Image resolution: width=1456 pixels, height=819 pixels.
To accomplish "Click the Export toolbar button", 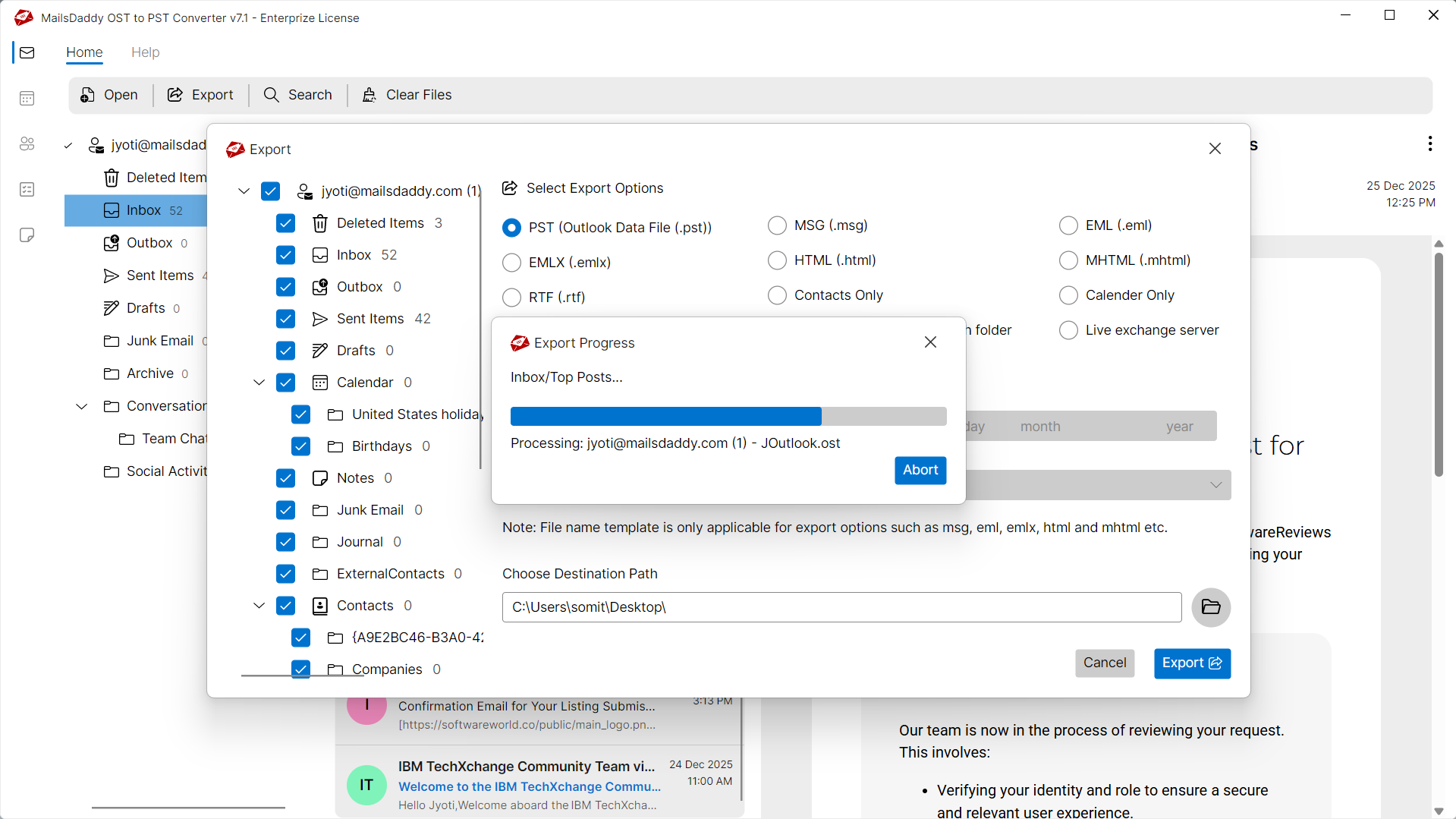I will (201, 95).
